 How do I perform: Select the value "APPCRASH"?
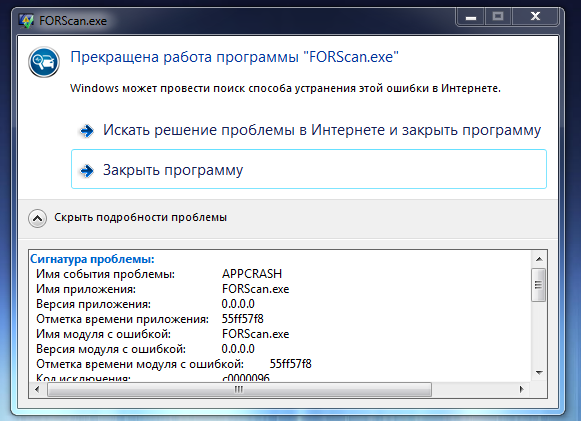[252, 274]
